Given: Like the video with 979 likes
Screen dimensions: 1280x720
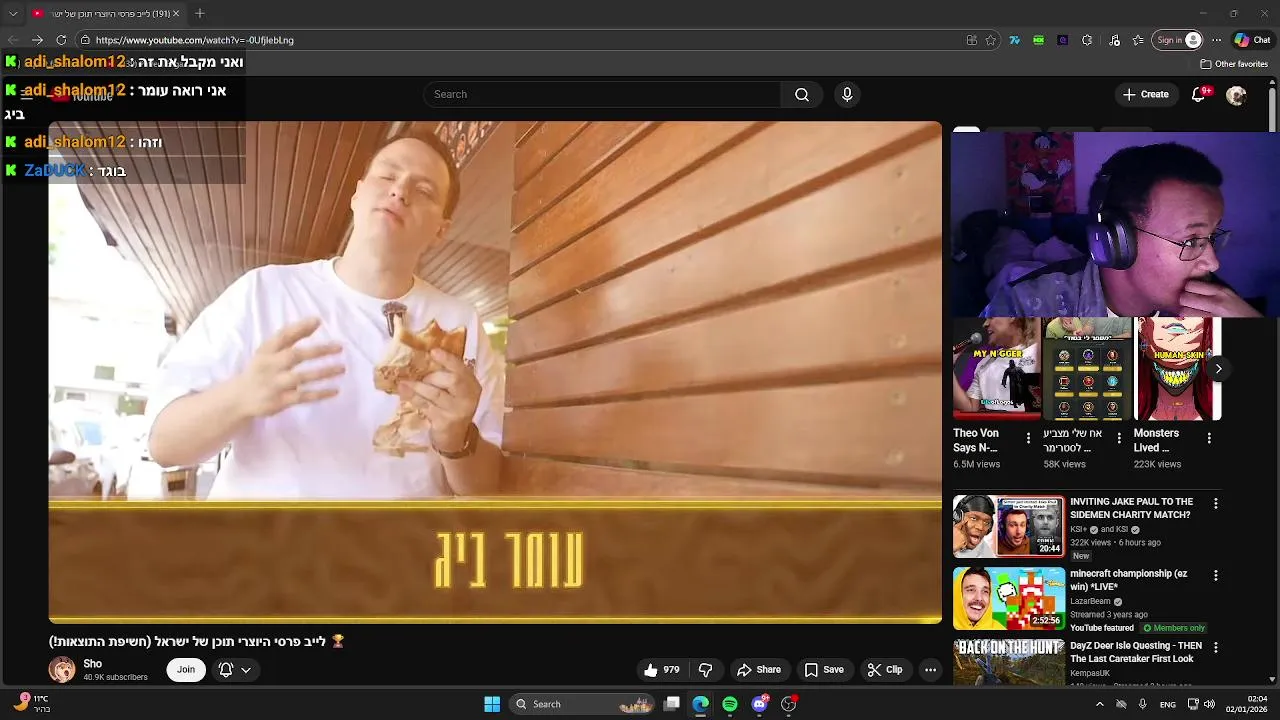Looking at the screenshot, I should coord(662,670).
